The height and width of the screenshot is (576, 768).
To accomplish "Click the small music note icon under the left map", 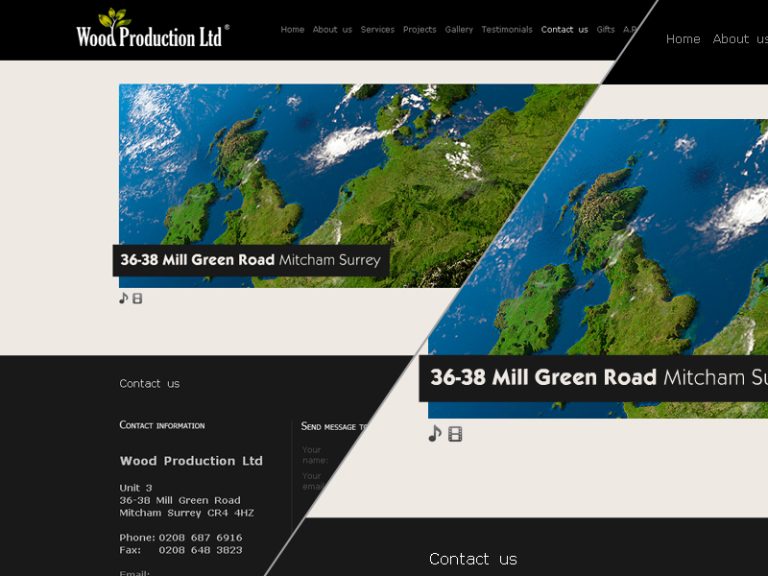I will pyautogui.click(x=123, y=298).
